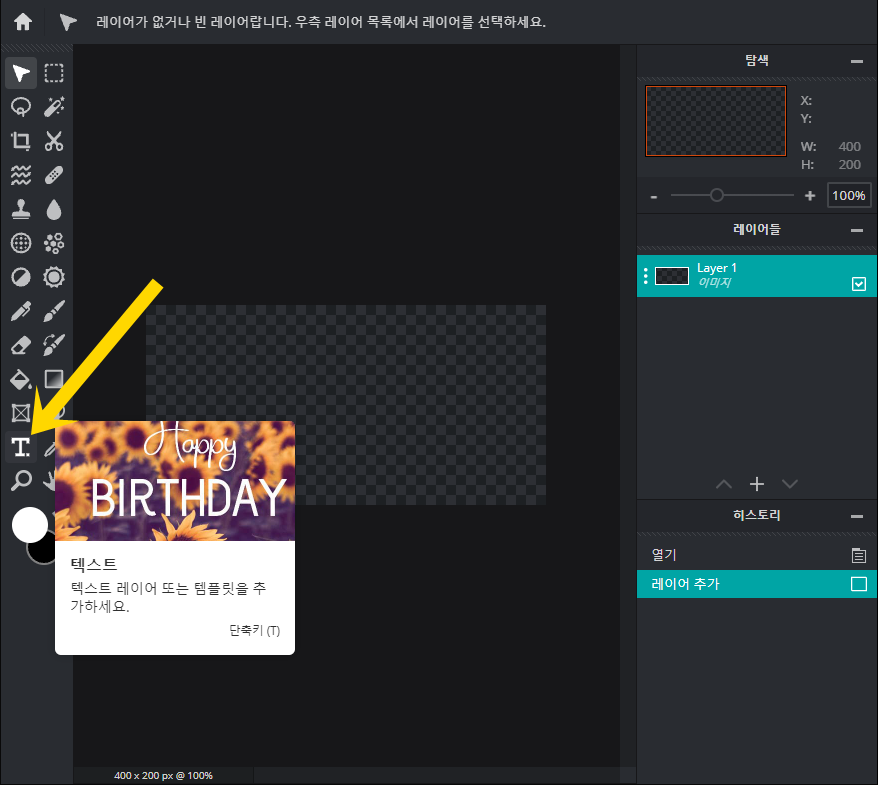Open the white foreground color swatch

click(x=30, y=525)
